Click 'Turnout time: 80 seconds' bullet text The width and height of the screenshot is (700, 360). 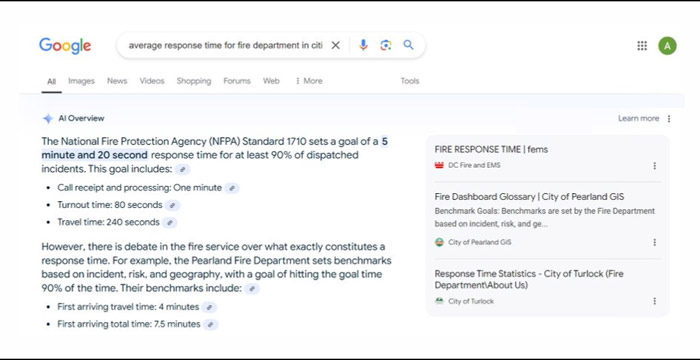110,205
